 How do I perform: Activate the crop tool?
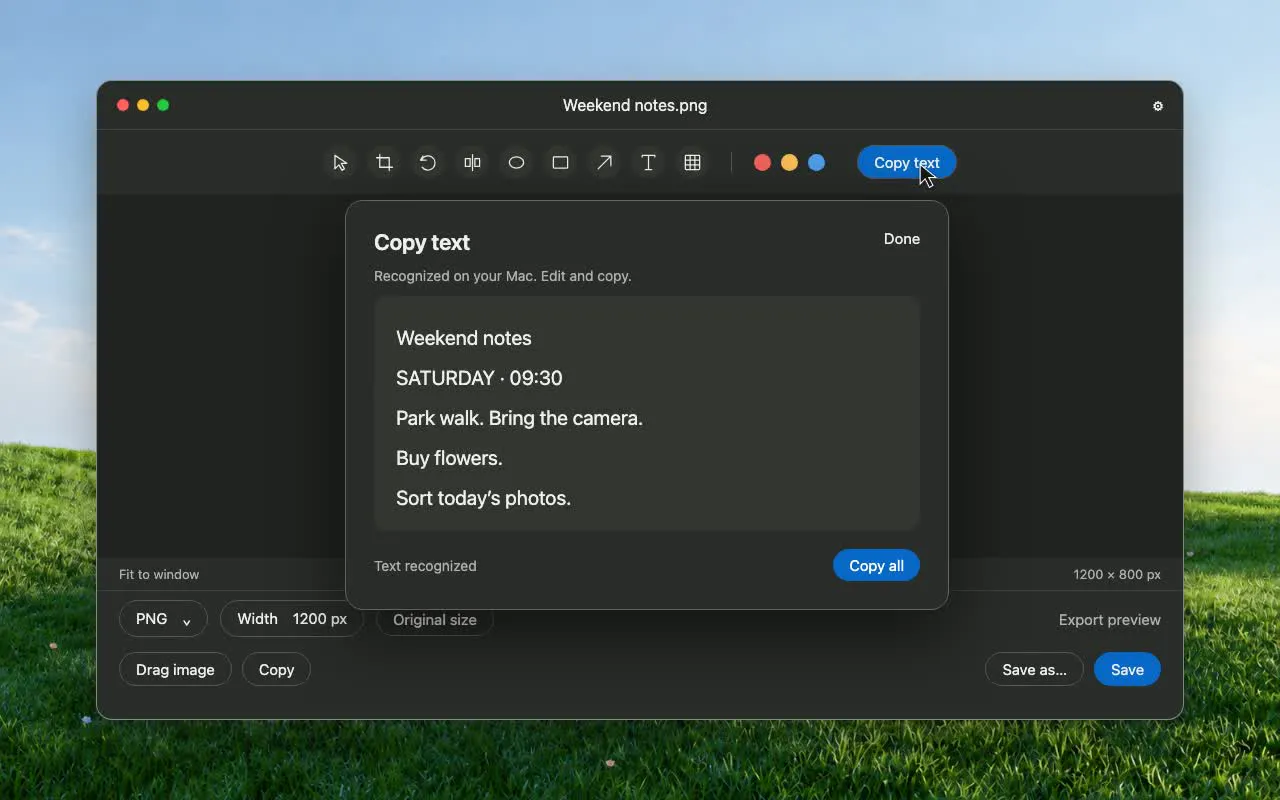pyautogui.click(x=384, y=163)
